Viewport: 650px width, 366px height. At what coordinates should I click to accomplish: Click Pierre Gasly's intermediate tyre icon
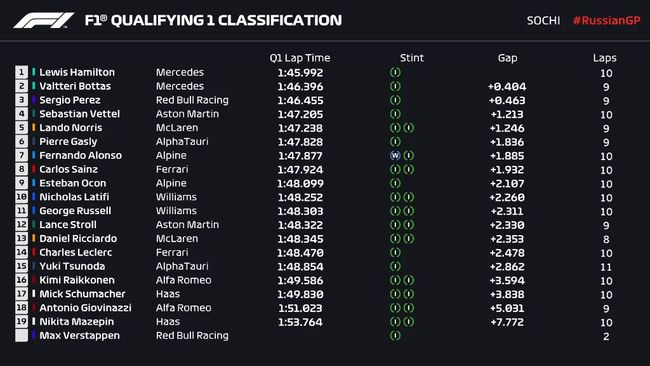pos(395,141)
